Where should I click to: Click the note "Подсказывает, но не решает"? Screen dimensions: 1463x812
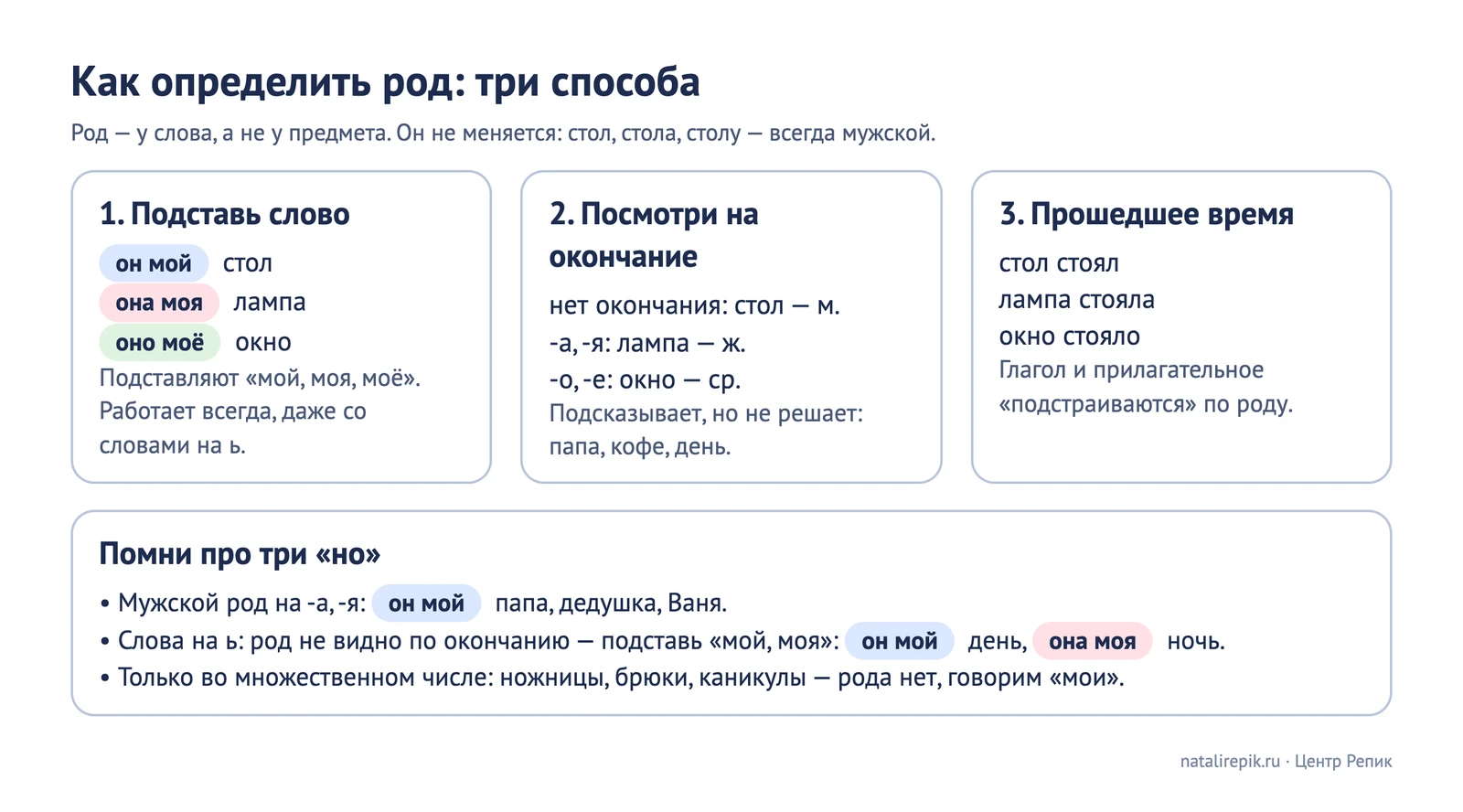click(x=706, y=414)
